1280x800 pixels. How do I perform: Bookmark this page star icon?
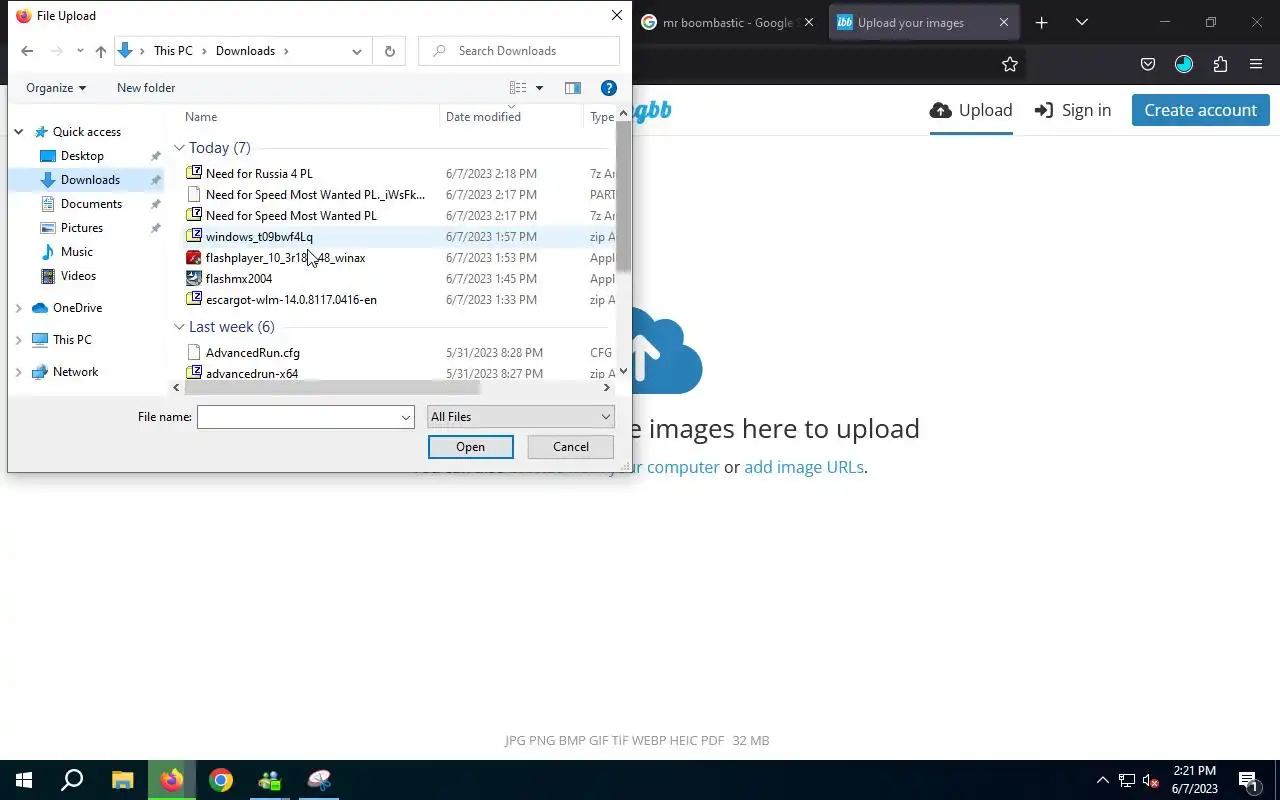1010,64
